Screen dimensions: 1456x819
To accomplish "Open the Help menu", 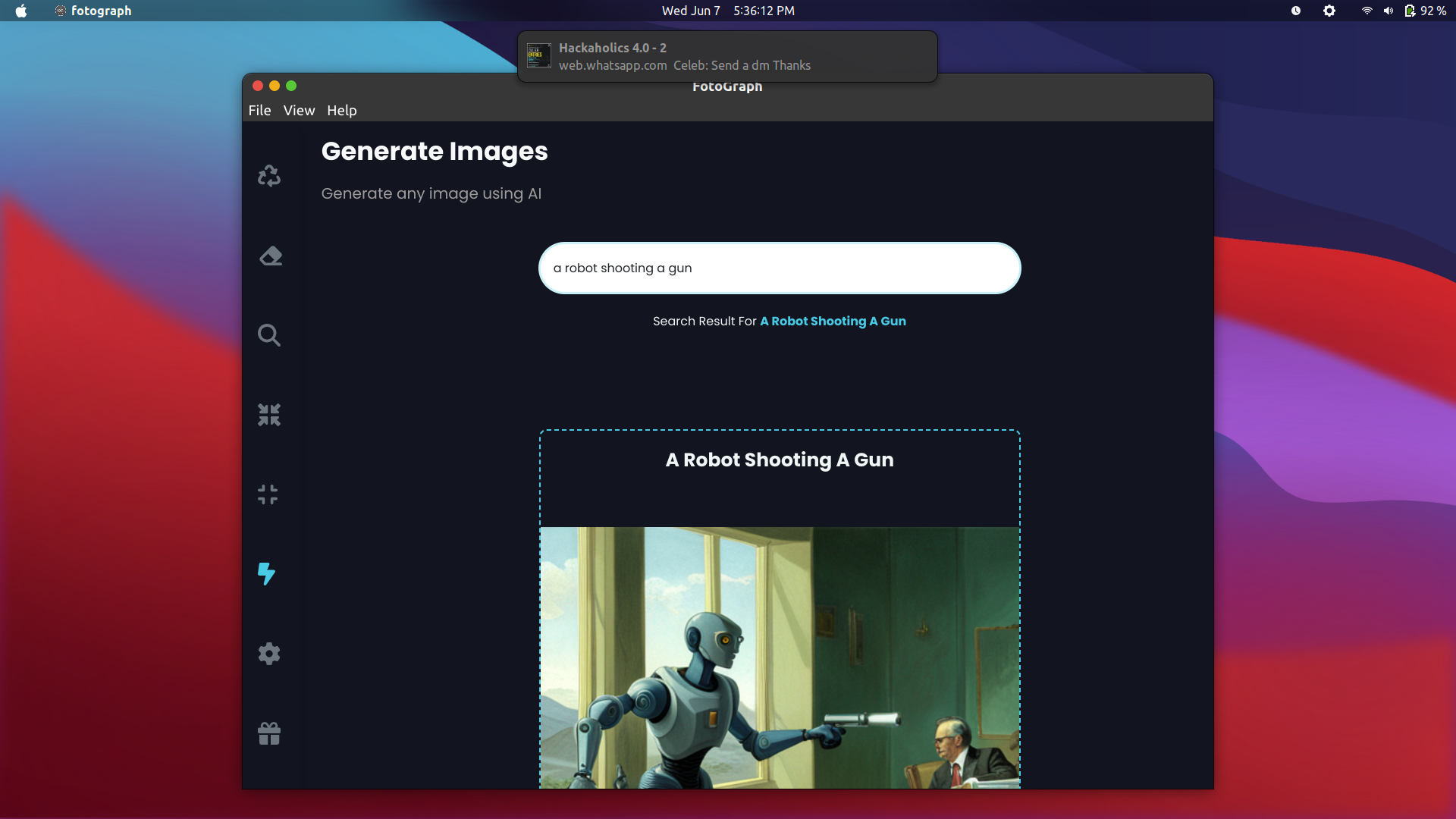I will point(341,110).
